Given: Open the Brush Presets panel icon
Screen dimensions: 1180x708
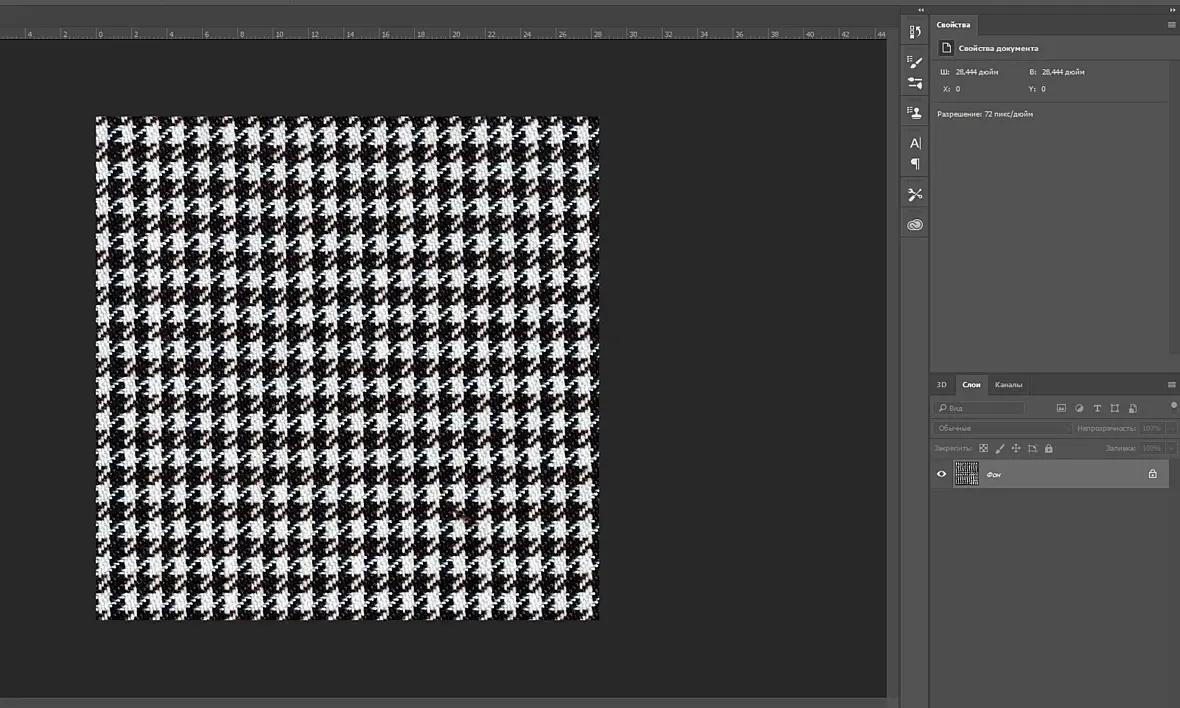Looking at the screenshot, I should click(915, 83).
